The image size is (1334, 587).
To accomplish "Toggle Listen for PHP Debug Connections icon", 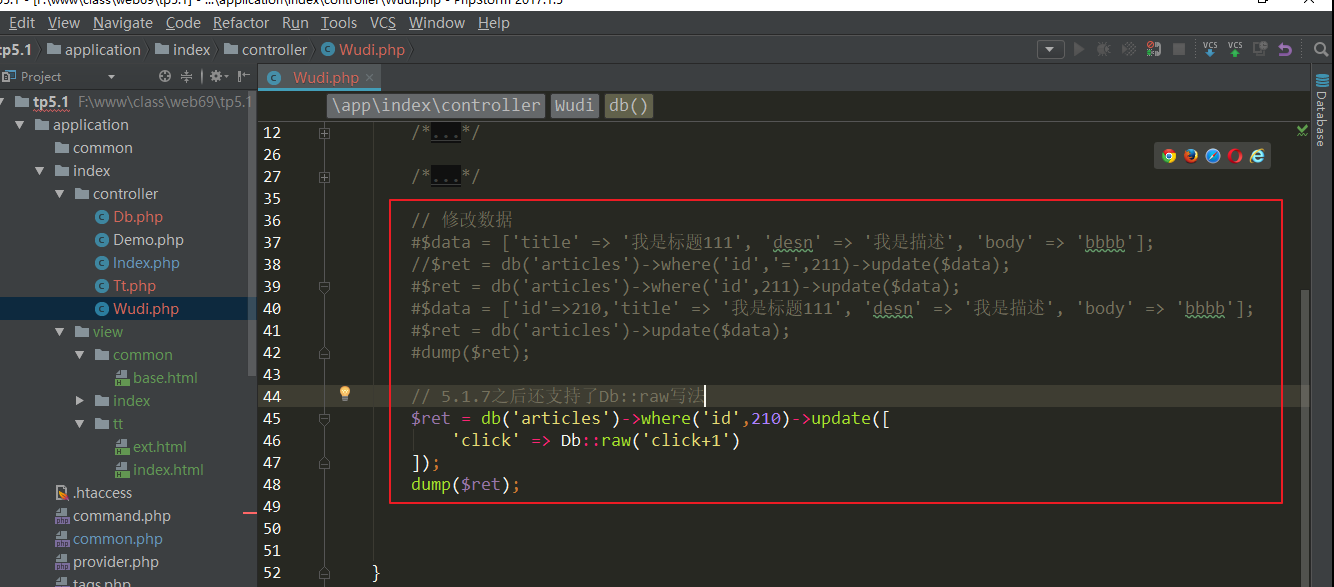I will [1154, 49].
